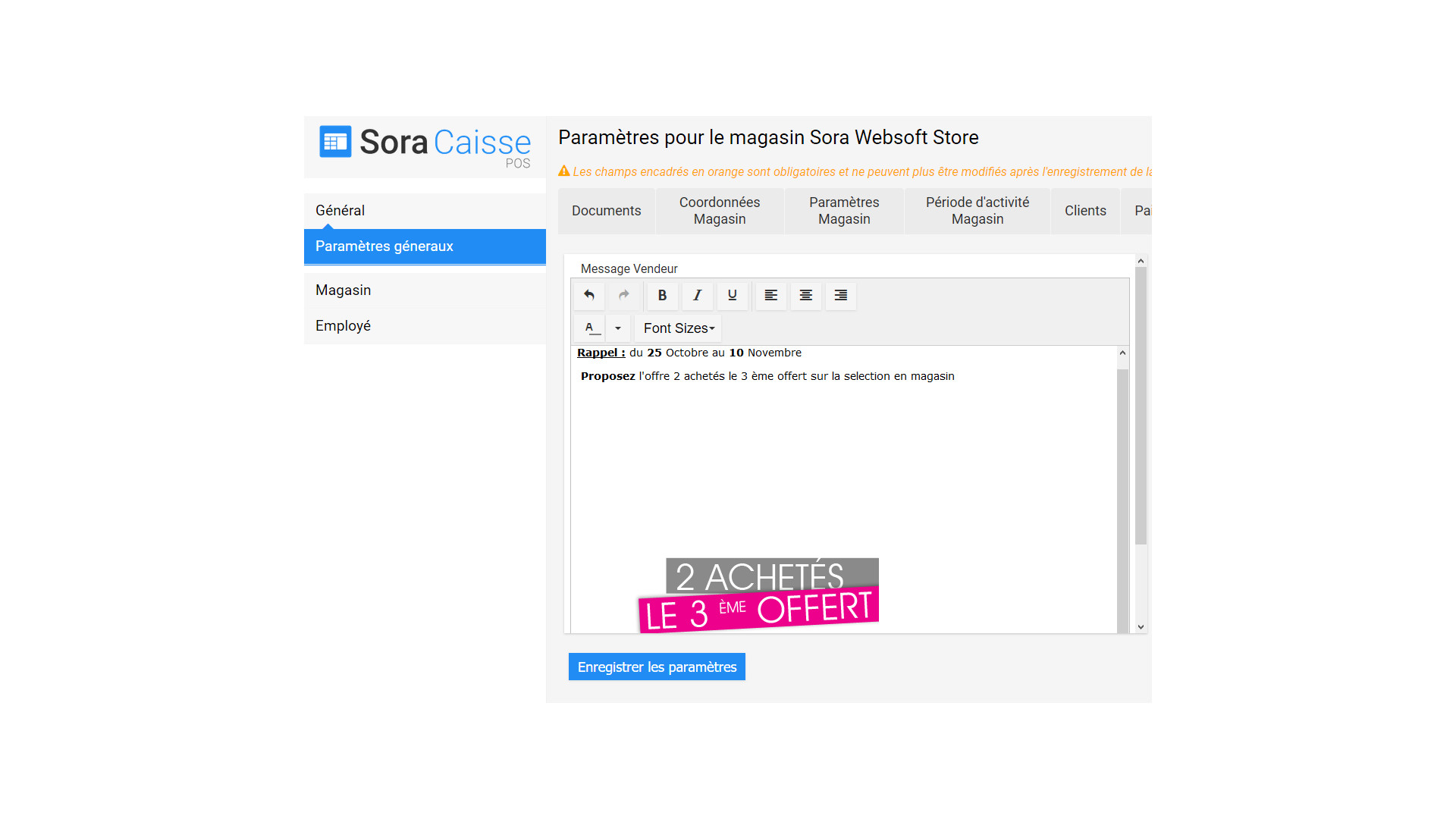This screenshot has height=819, width=1456.
Task: Align message text to the left
Action: [770, 296]
